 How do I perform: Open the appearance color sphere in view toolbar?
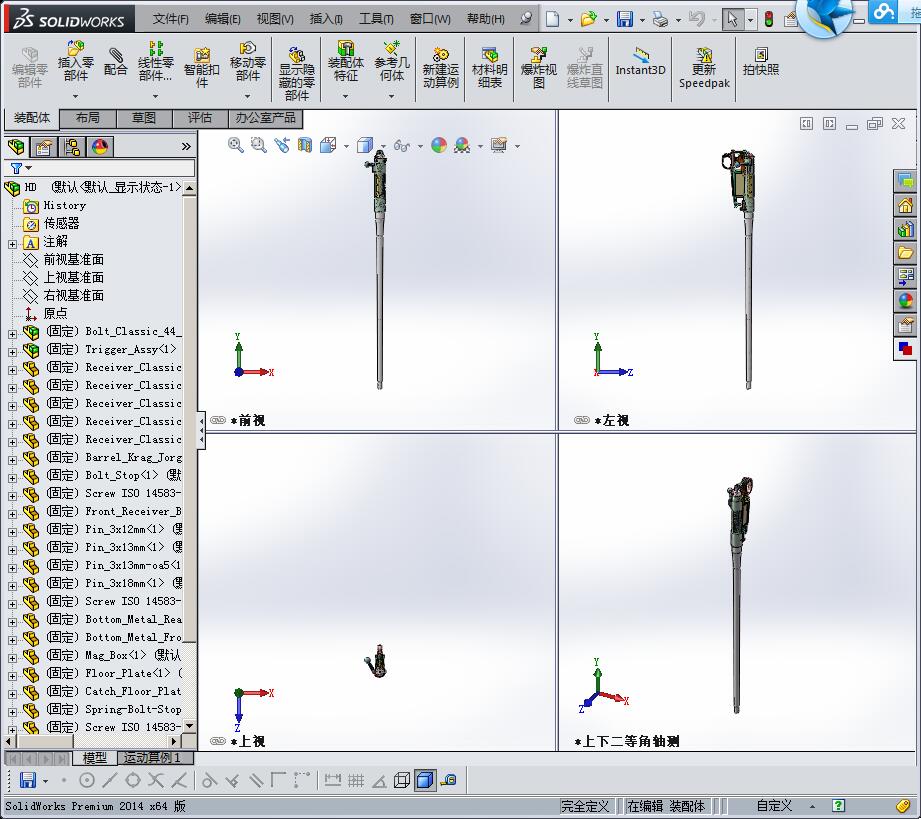click(x=439, y=145)
